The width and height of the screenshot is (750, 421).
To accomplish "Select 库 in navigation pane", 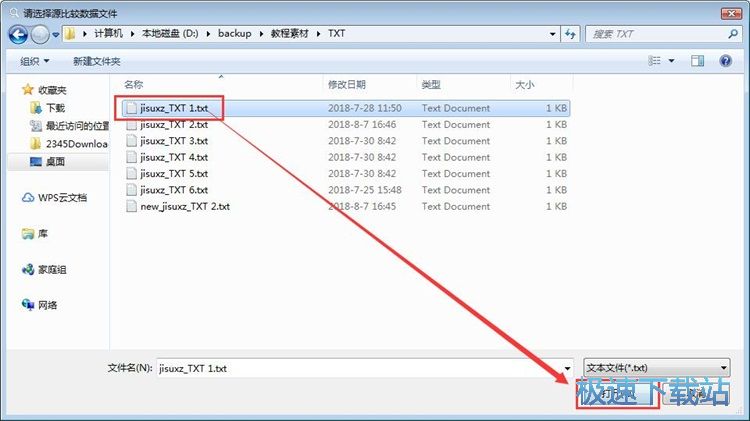I will pyautogui.click(x=43, y=233).
